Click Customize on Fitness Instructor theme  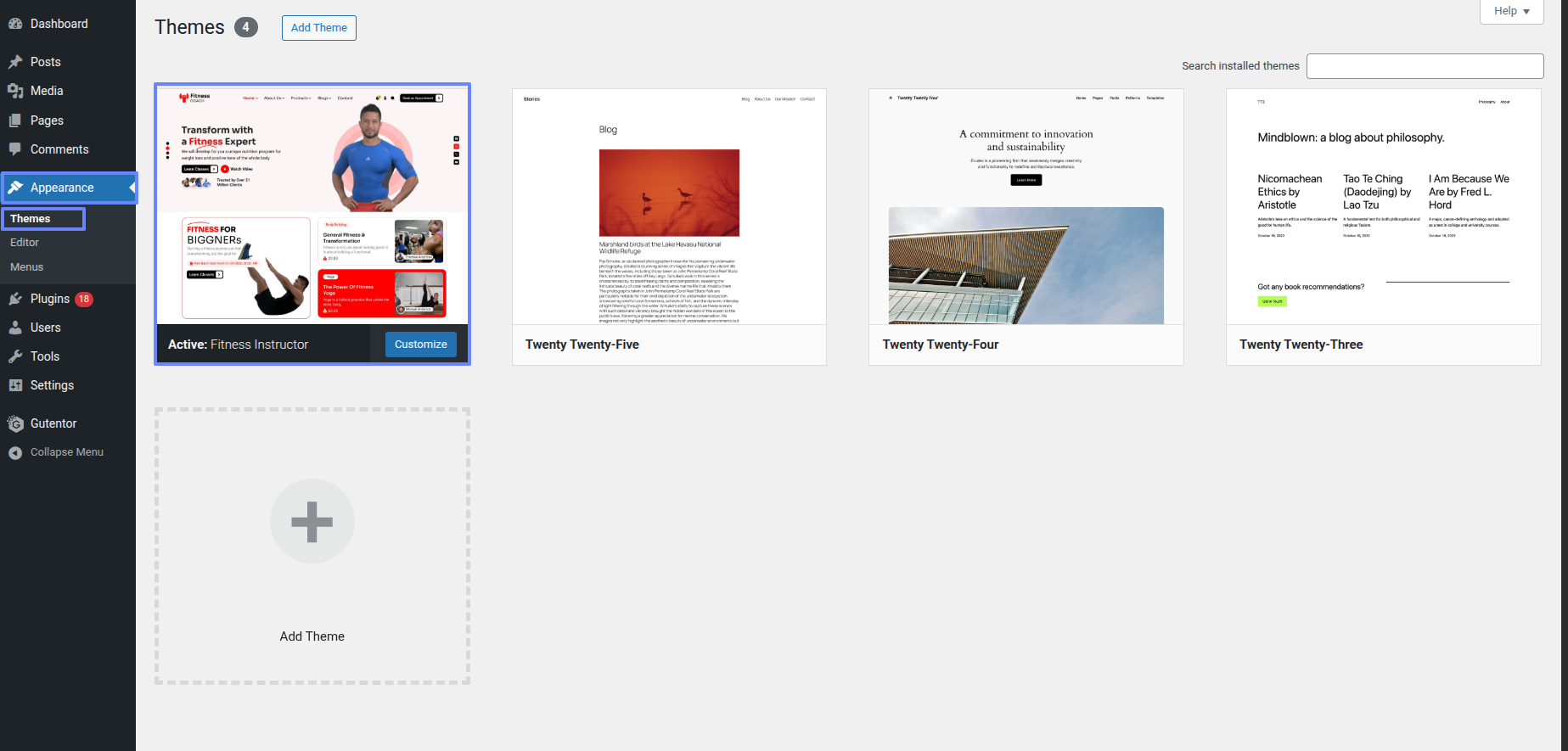click(x=420, y=345)
